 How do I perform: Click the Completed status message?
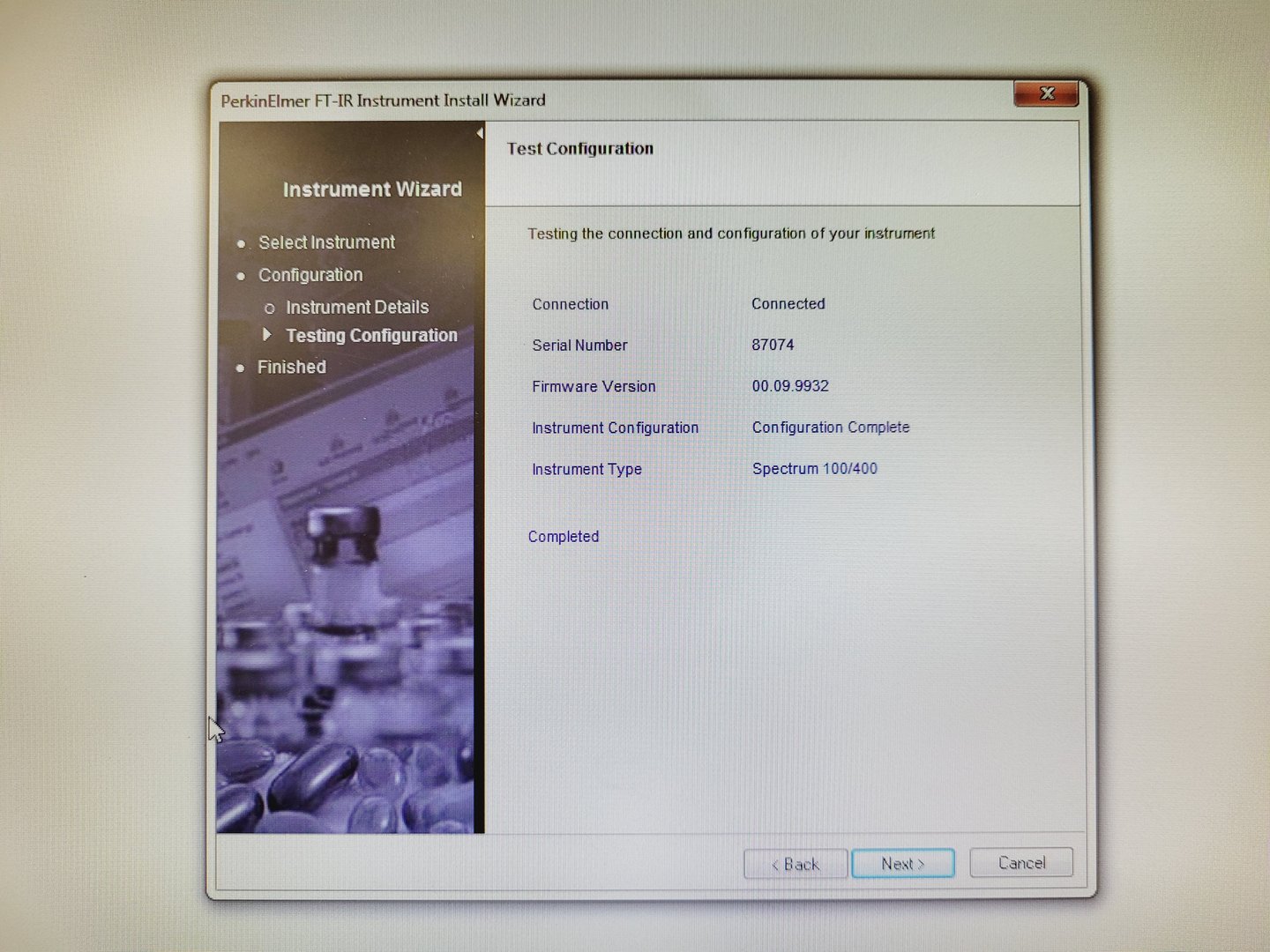564,537
